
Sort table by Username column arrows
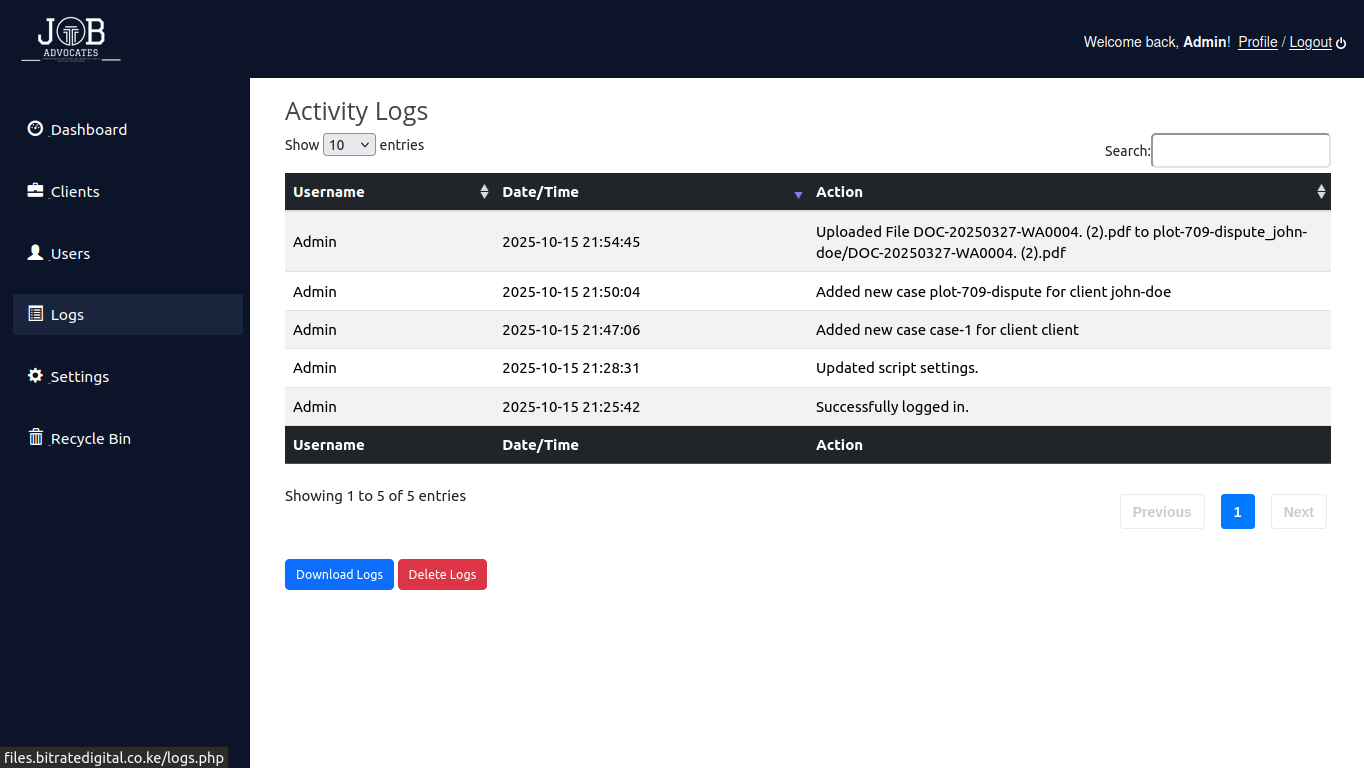point(484,192)
